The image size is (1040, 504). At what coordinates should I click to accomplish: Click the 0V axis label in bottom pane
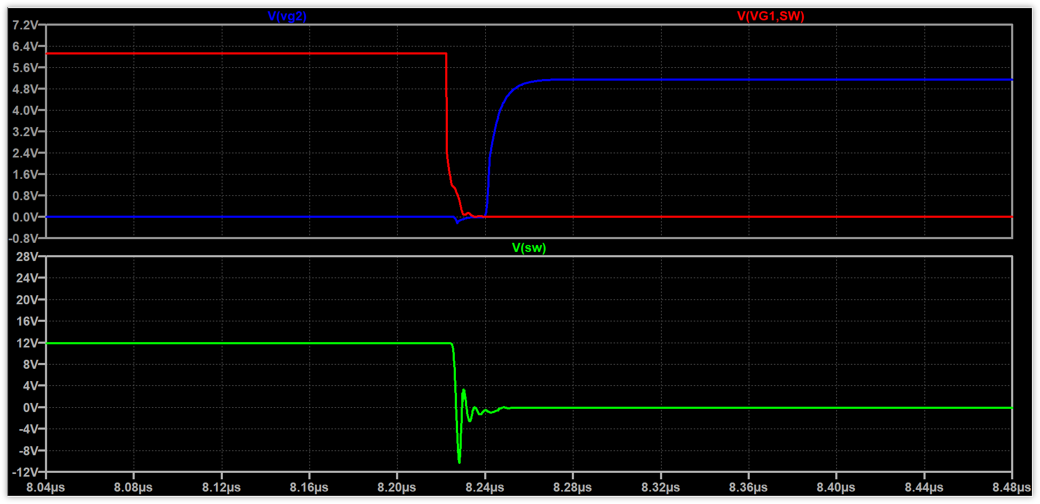click(x=31, y=407)
